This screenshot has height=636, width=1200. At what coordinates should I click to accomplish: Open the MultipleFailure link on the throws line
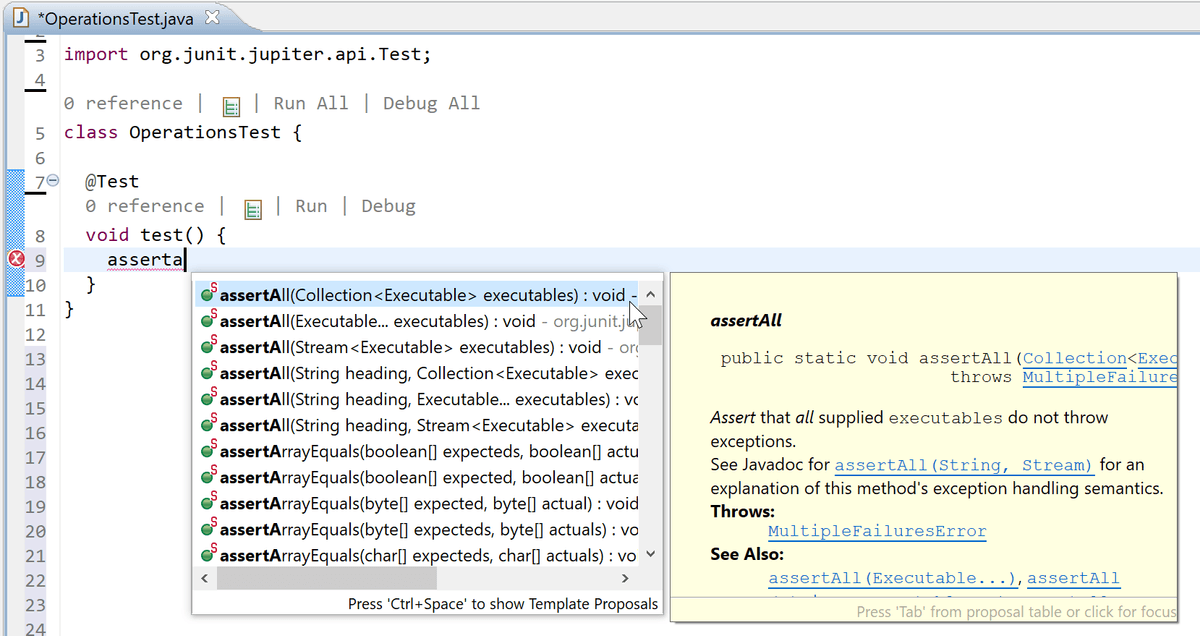pyautogui.click(x=1100, y=377)
